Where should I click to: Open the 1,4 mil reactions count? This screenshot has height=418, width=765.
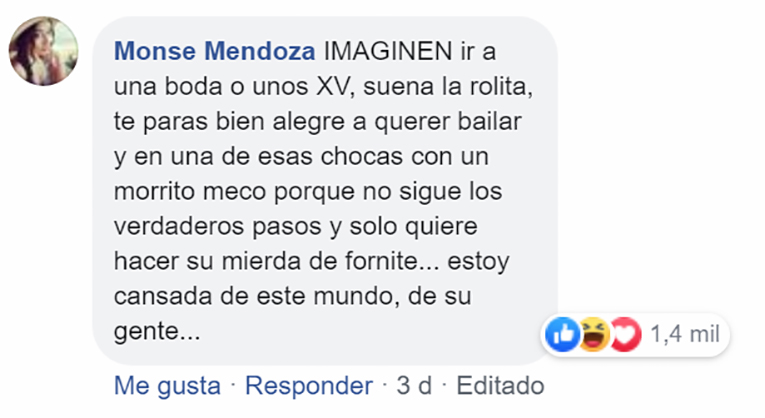pyautogui.click(x=685, y=335)
